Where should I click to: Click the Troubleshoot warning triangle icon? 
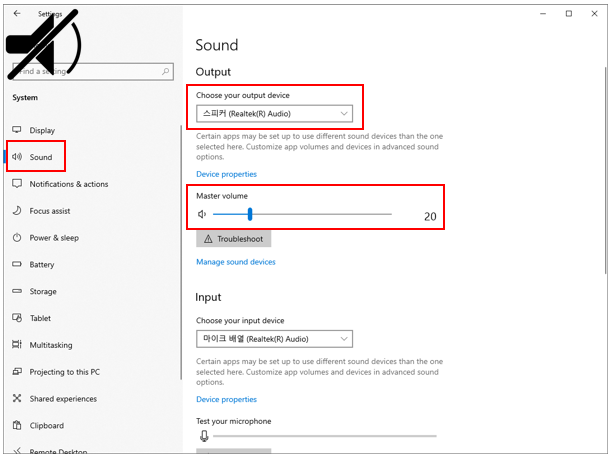[x=208, y=239]
